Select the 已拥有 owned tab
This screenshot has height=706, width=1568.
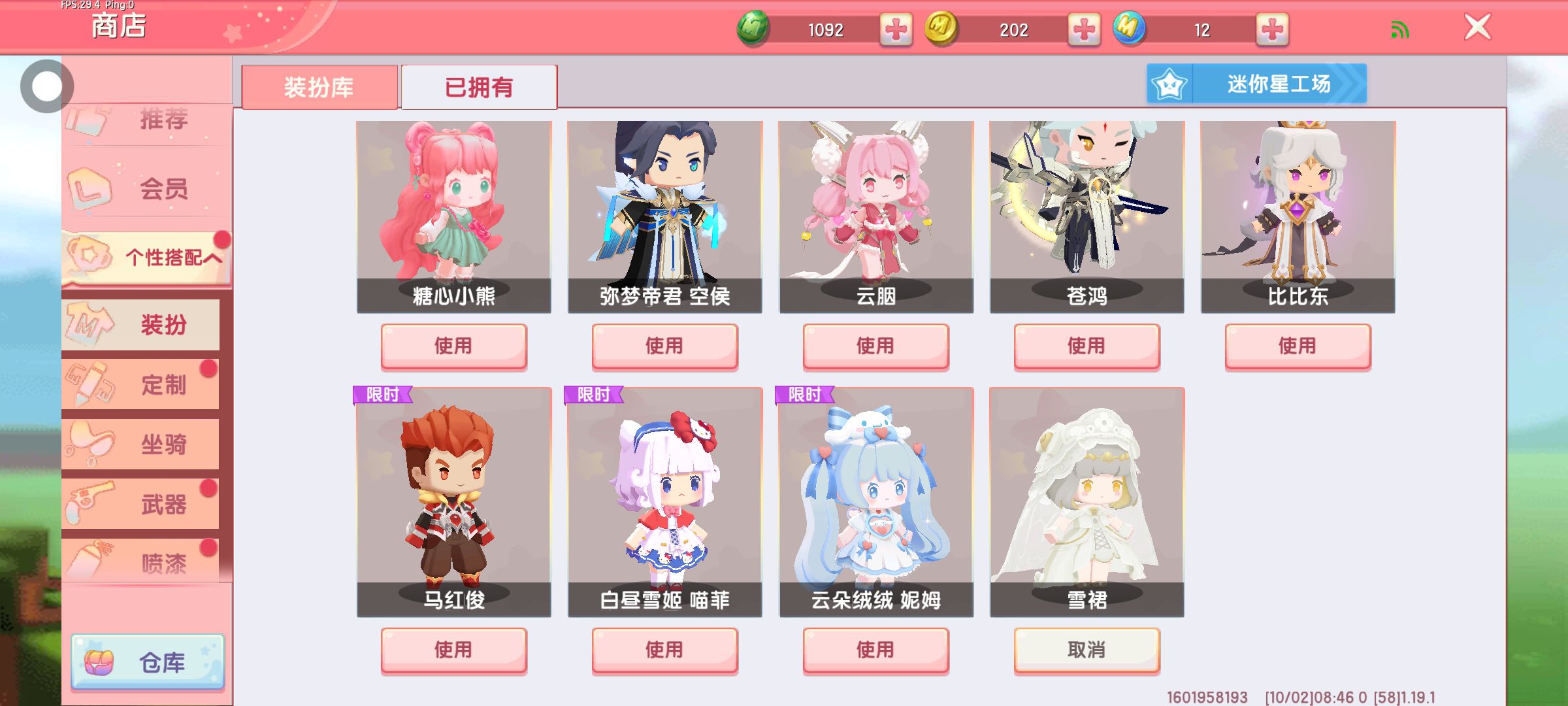[x=479, y=87]
